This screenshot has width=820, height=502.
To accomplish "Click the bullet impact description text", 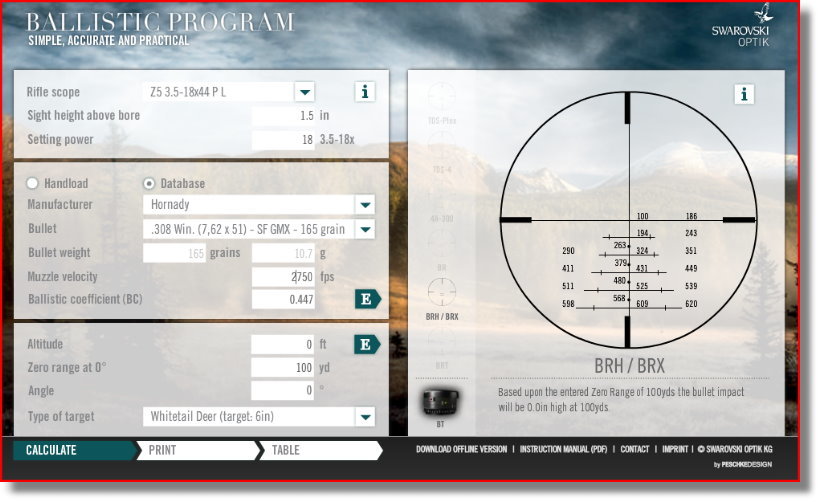I will click(x=621, y=400).
